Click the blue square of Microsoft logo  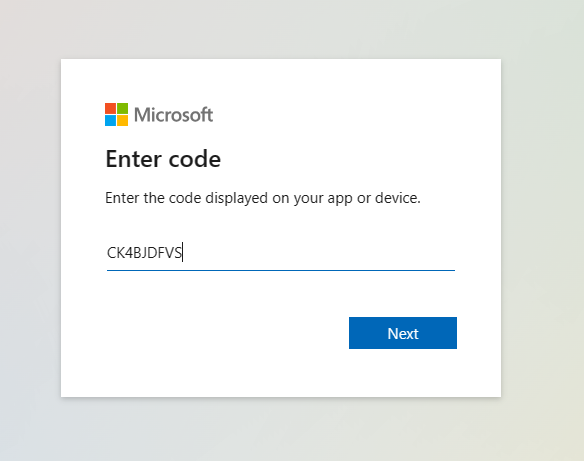pos(110,121)
